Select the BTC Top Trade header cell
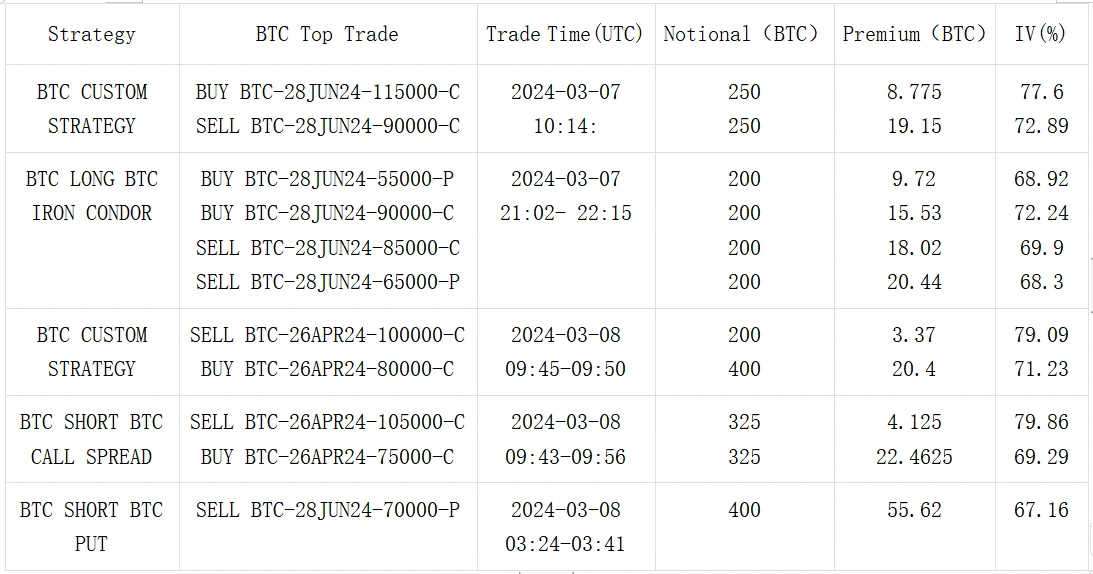 click(x=327, y=34)
